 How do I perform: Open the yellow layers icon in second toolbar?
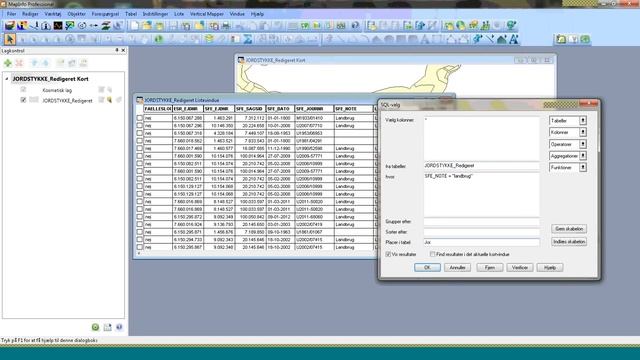tap(209, 39)
